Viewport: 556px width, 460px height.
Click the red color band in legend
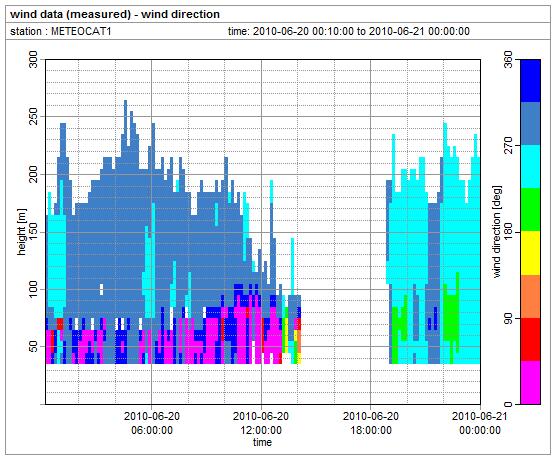click(530, 339)
